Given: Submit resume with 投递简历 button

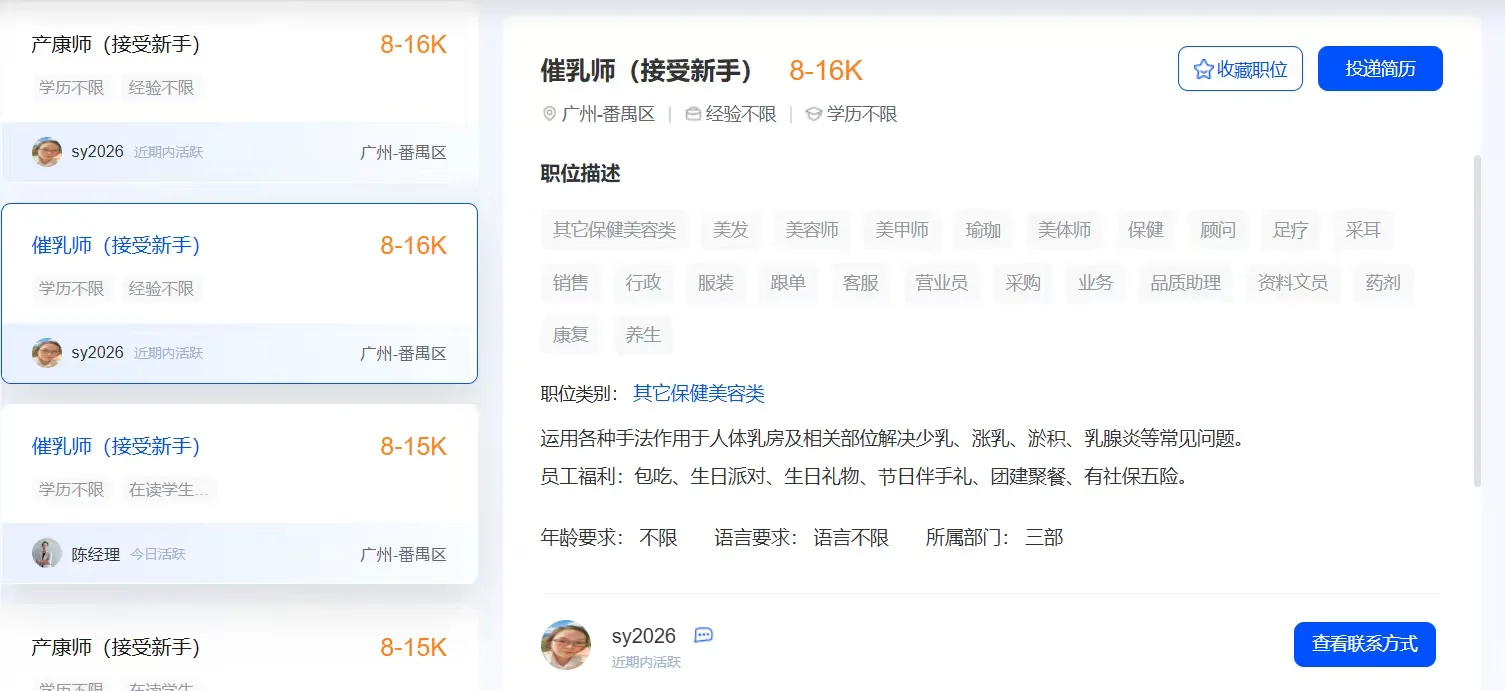Looking at the screenshot, I should point(1380,68).
